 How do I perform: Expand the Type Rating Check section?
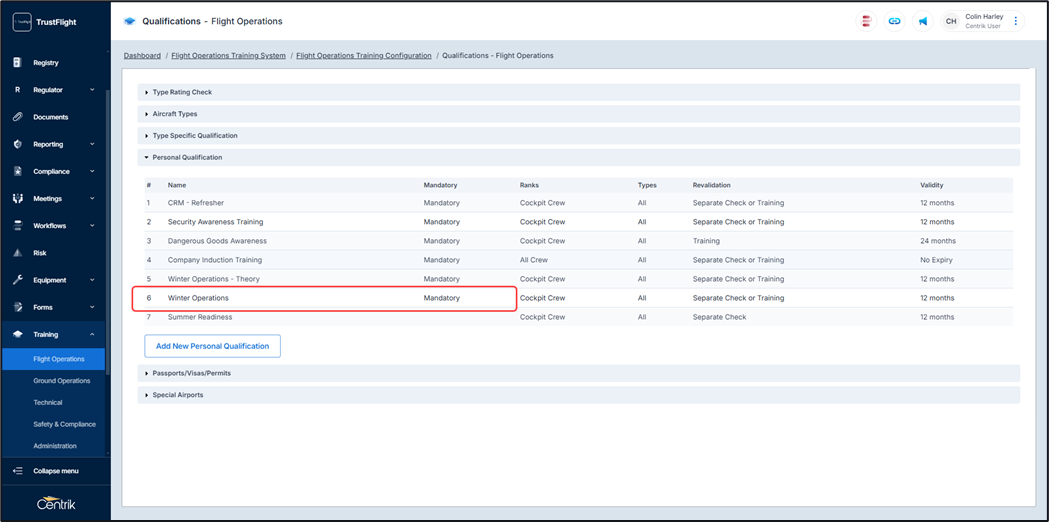point(182,92)
